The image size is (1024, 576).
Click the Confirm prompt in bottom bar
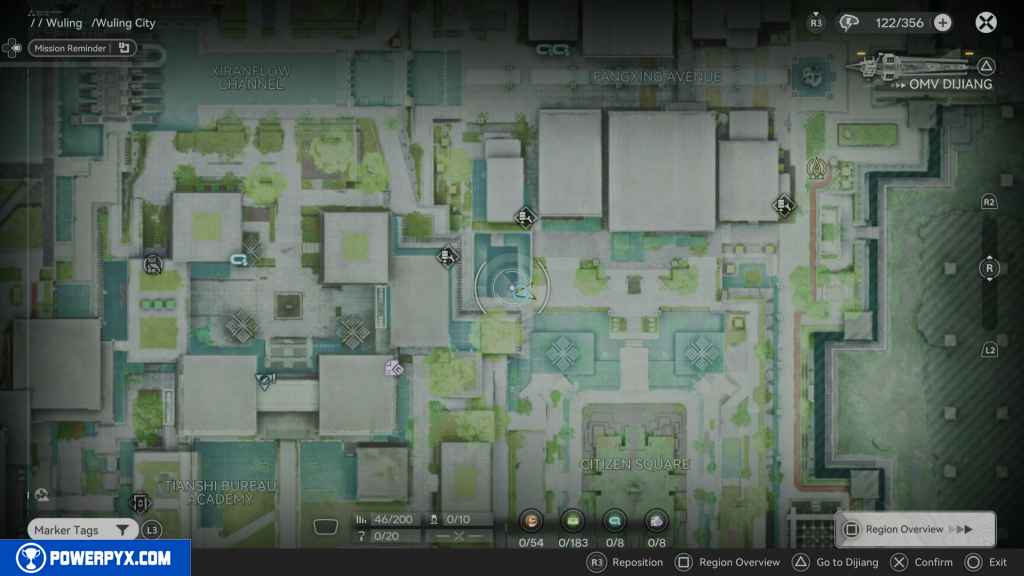pyautogui.click(x=923, y=562)
